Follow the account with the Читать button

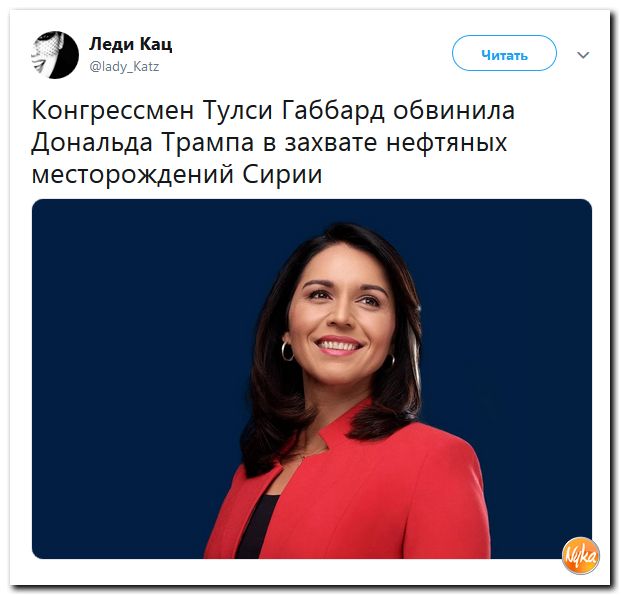[x=504, y=53]
